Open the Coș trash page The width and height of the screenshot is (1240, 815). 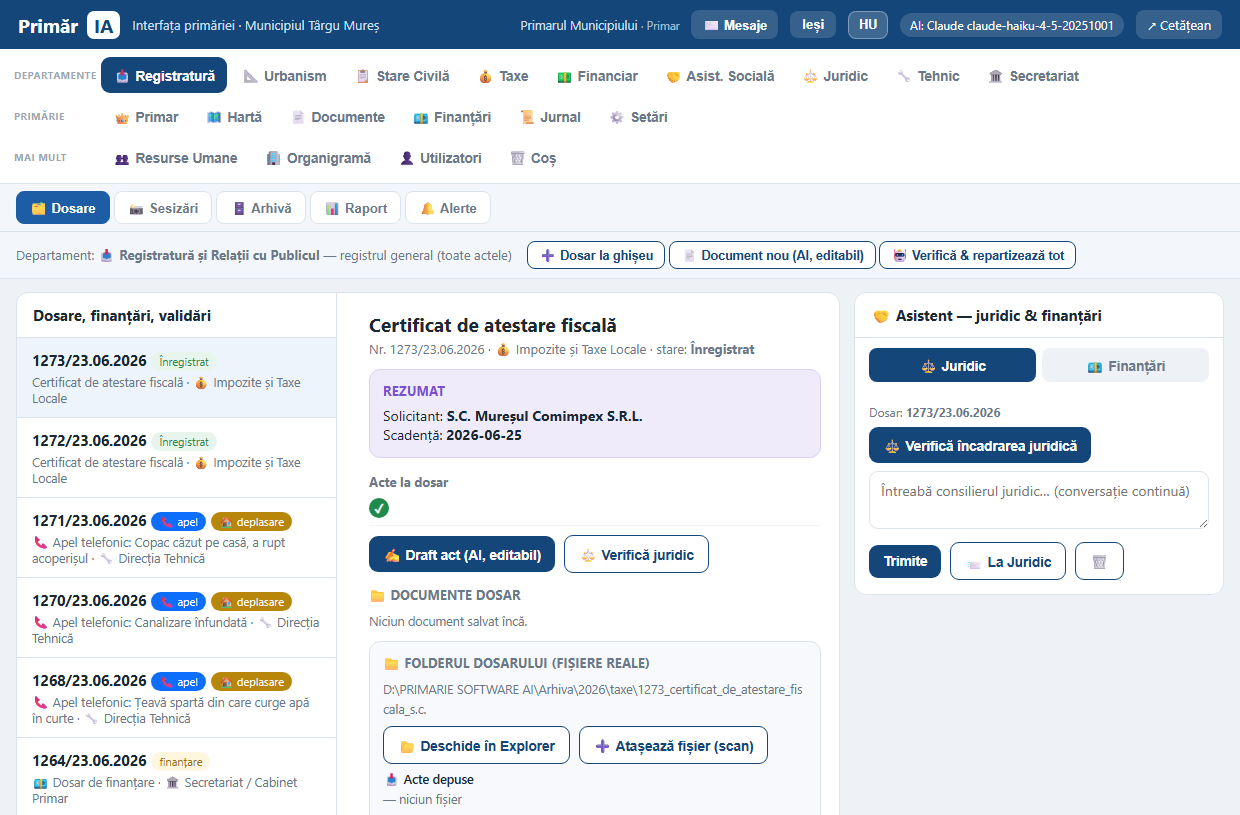pyautogui.click(x=533, y=158)
